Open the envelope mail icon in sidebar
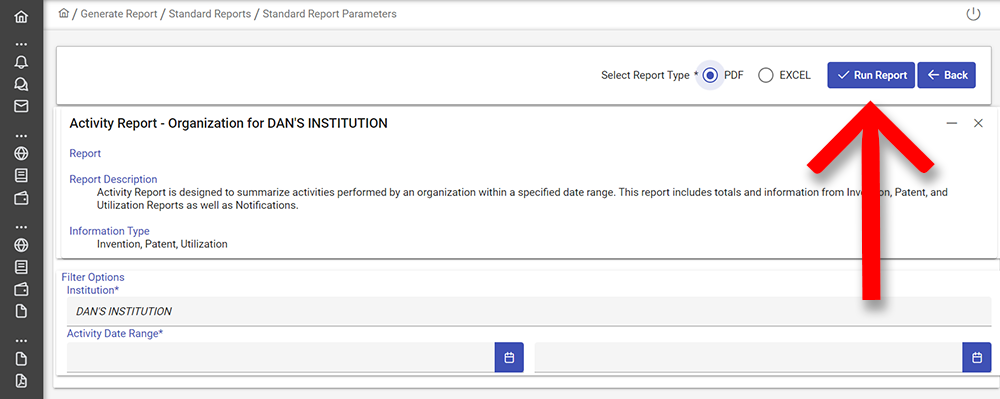1000x399 pixels. pos(21,106)
